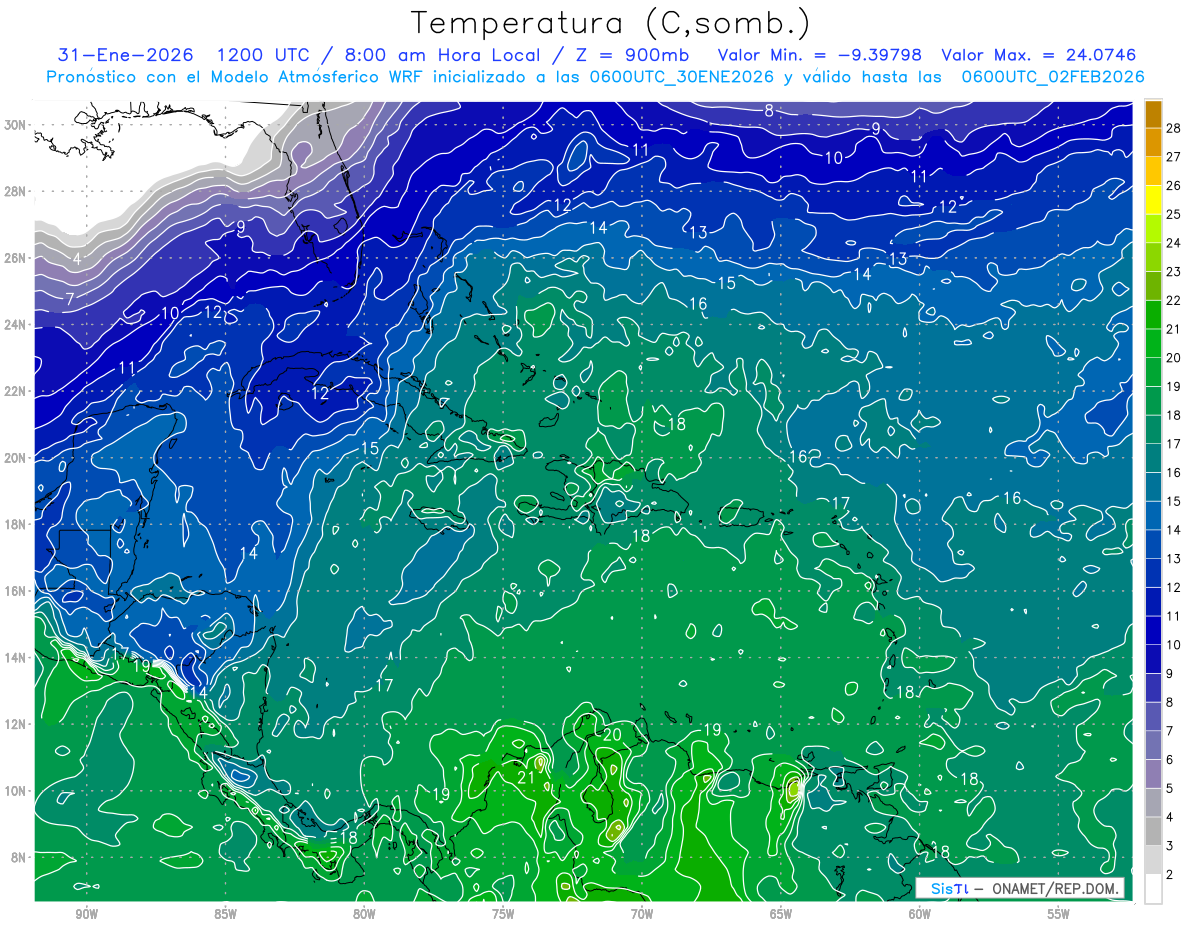This screenshot has width=1200, height=927.
Task: Click contour label '8' at the map top
Action: point(769,110)
